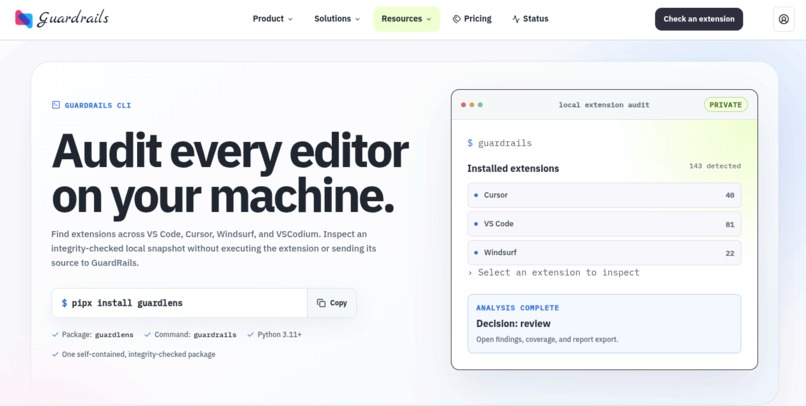The width and height of the screenshot is (806, 406).
Task: Click the red dot in terminal title bar
Action: (x=463, y=105)
